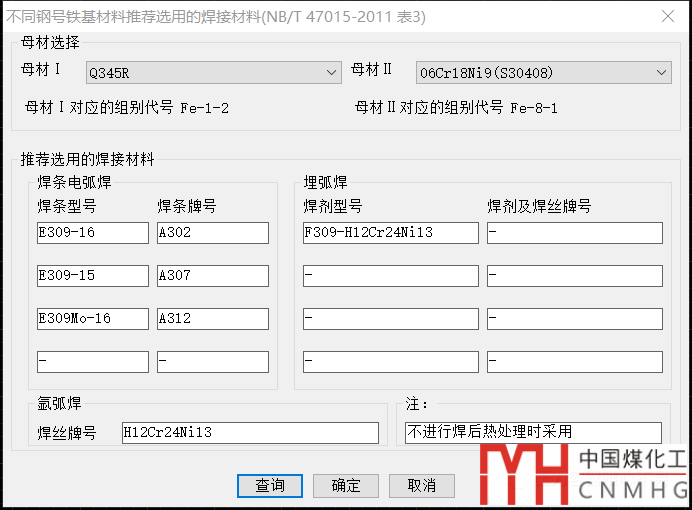Screen dimensions: 692x510
Task: Expand the 母材 II dropdown with 06Cr18Ni9(S30408)
Action: (543, 72)
